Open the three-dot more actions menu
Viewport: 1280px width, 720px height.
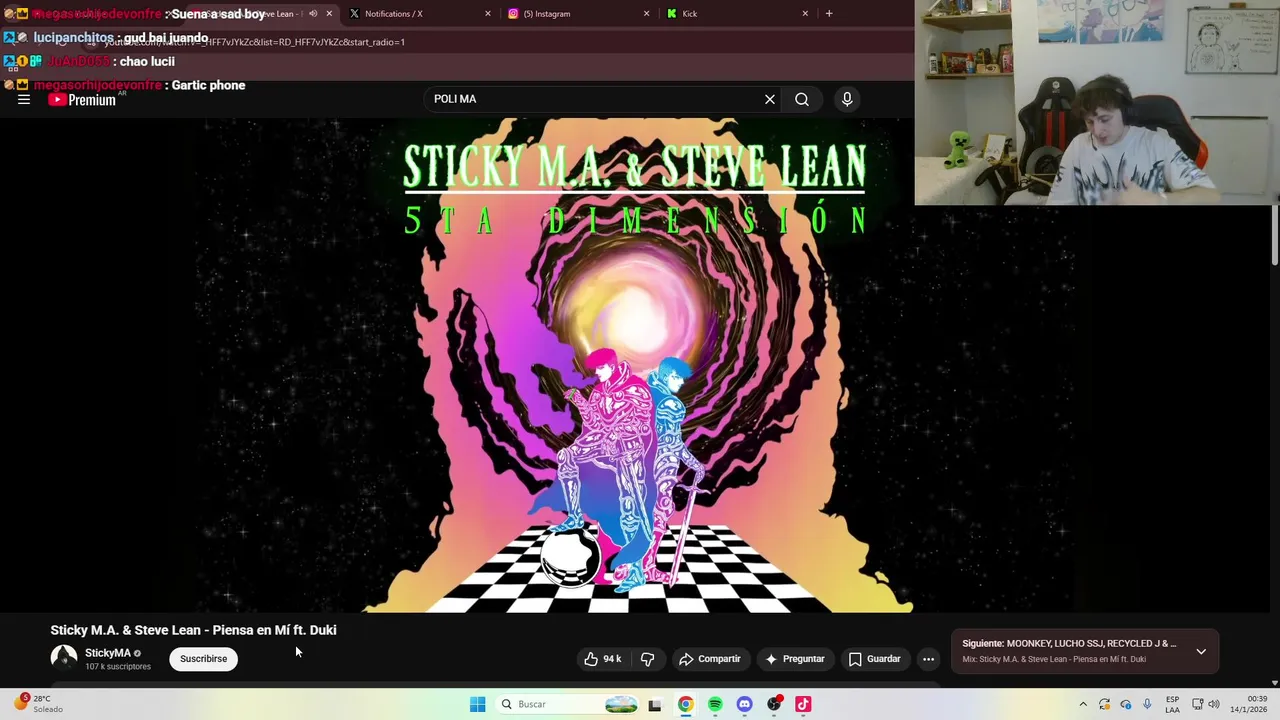pos(928,659)
